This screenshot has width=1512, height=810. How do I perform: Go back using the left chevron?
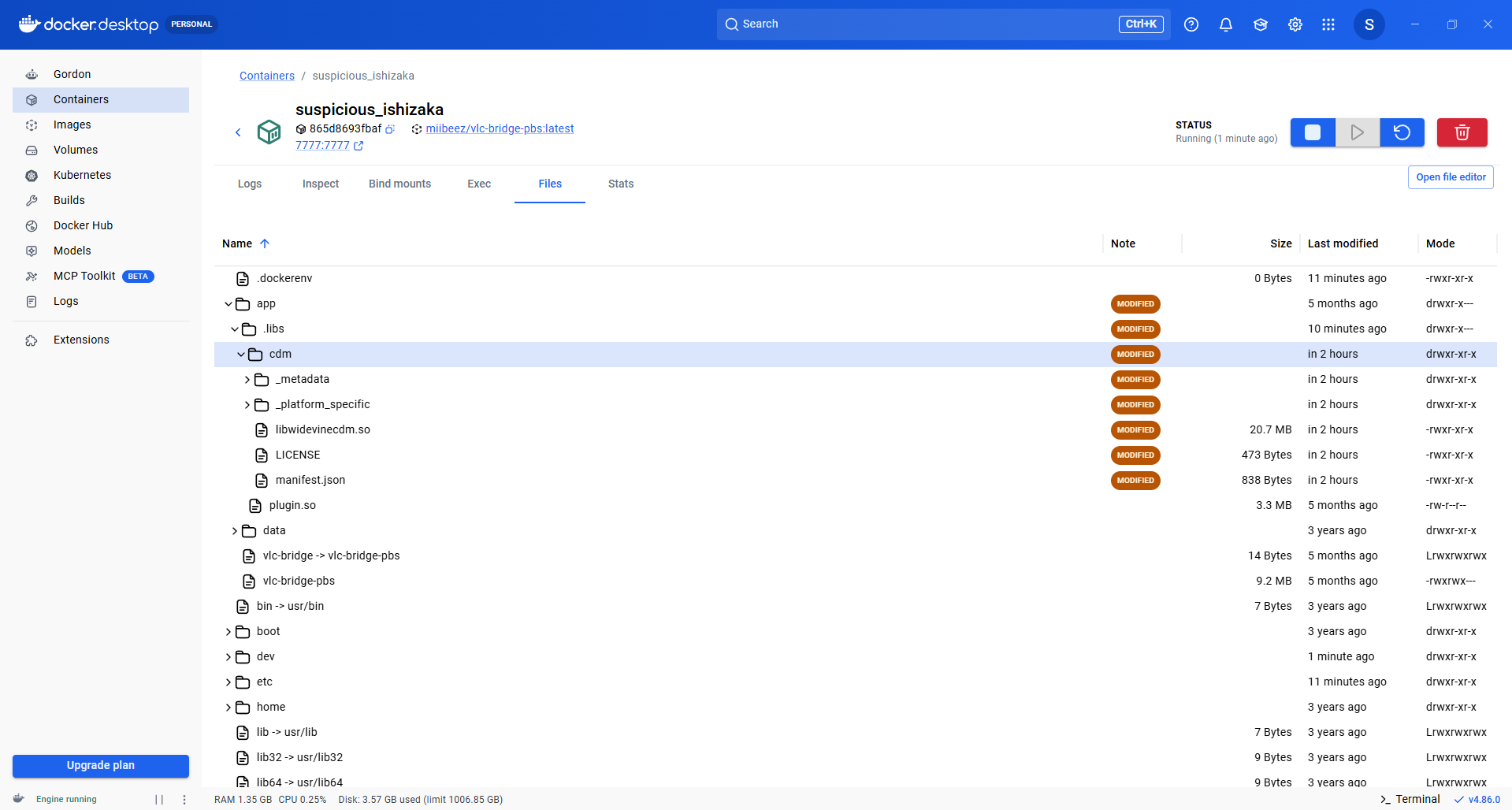[238, 132]
